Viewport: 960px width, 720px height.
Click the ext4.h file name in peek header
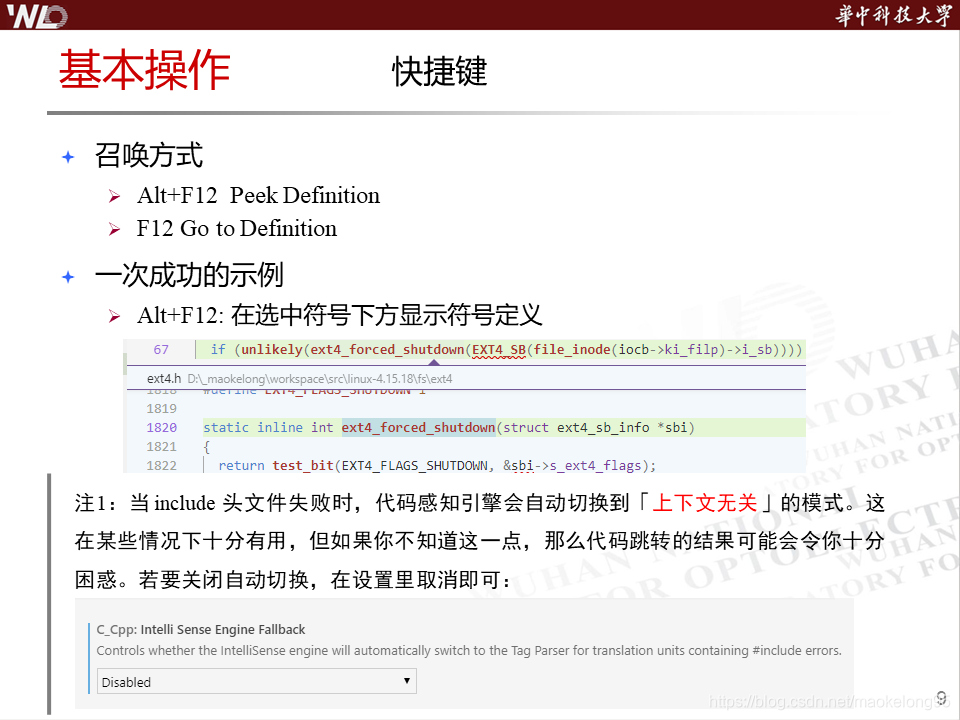point(163,378)
